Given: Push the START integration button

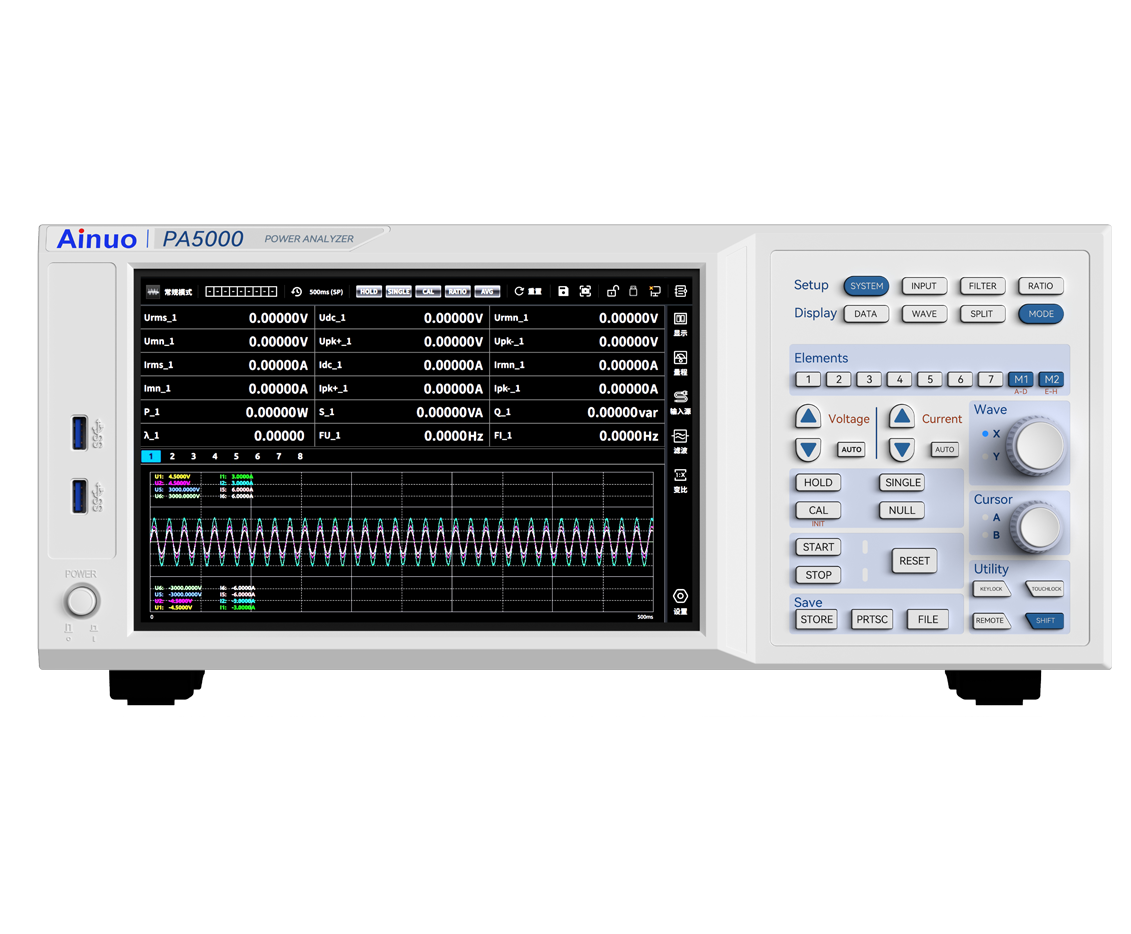Looking at the screenshot, I should click(x=818, y=547).
